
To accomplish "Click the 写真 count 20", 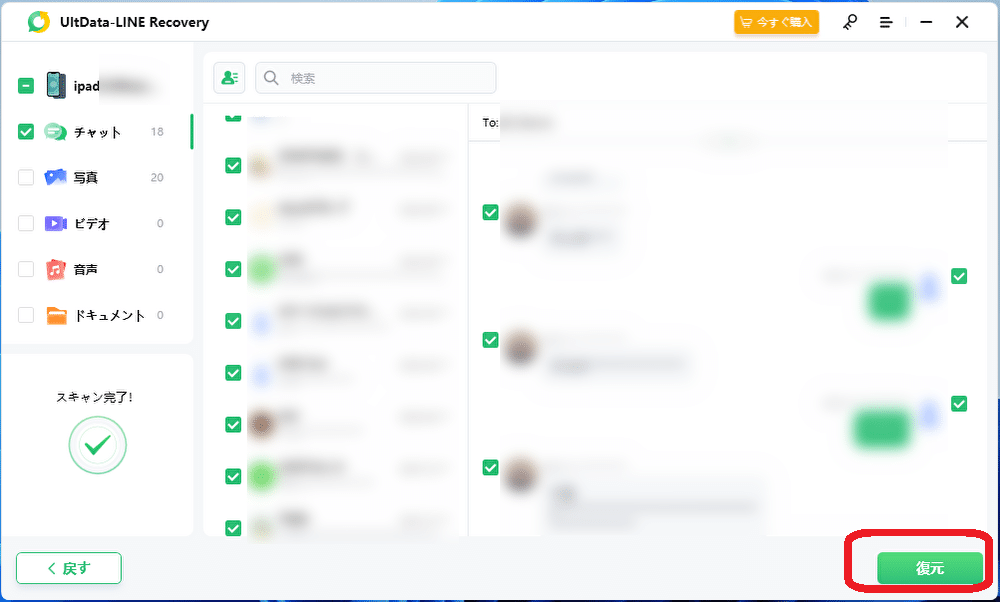I will pyautogui.click(x=157, y=177).
